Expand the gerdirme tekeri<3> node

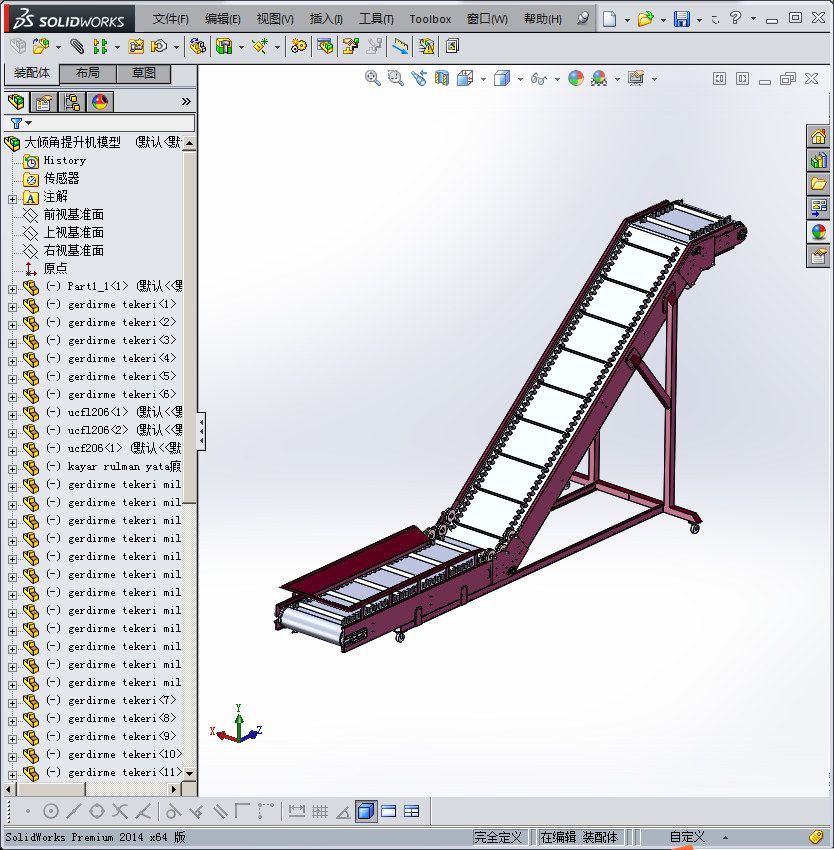[x=12, y=343]
